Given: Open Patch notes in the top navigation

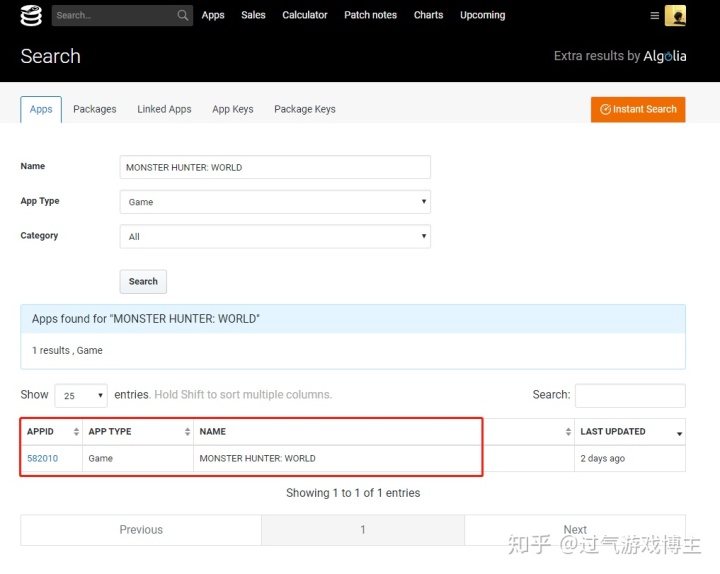Looking at the screenshot, I should (371, 15).
